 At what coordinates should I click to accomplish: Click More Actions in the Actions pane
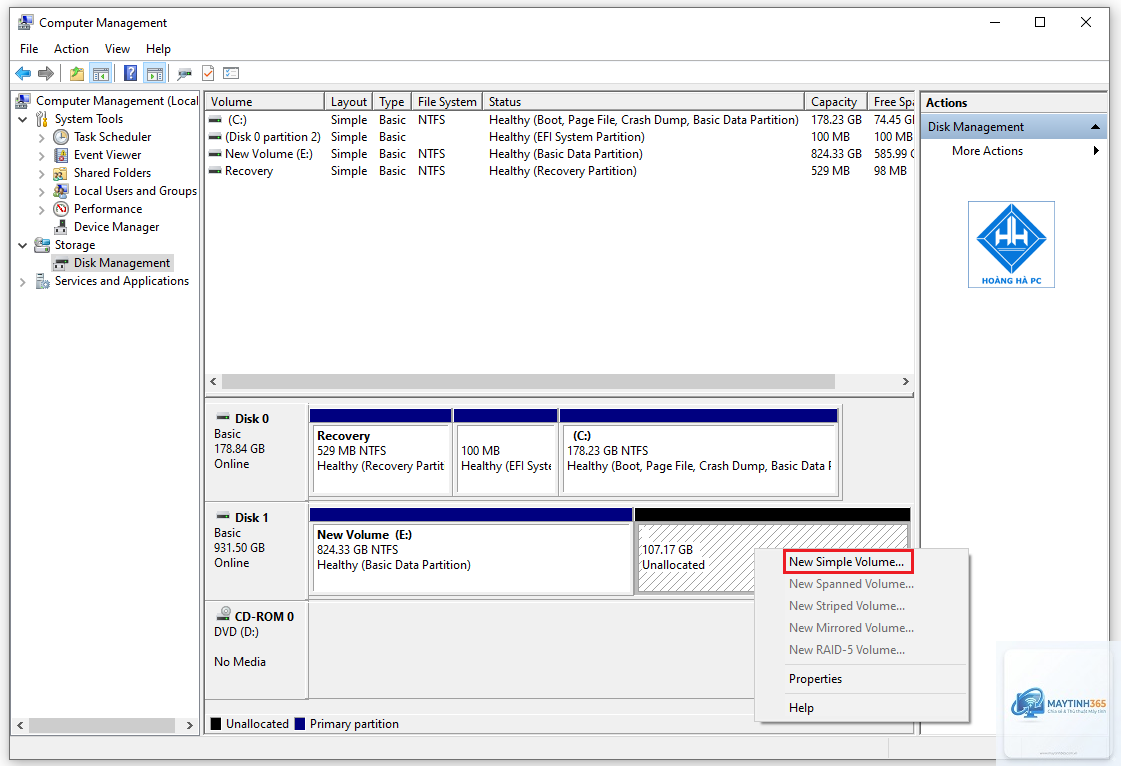(x=987, y=151)
